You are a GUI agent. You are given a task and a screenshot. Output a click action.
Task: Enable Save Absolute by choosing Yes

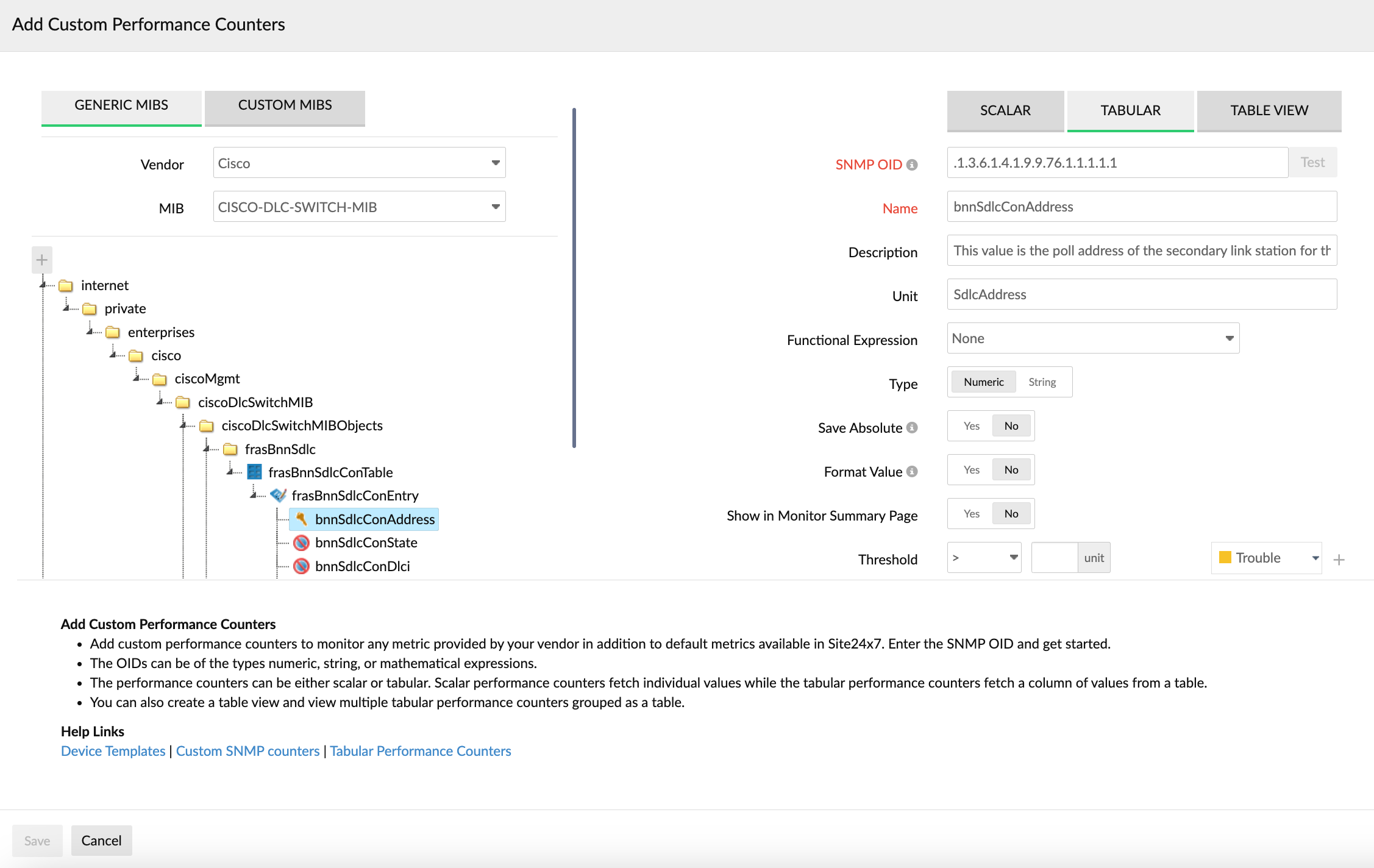971,426
